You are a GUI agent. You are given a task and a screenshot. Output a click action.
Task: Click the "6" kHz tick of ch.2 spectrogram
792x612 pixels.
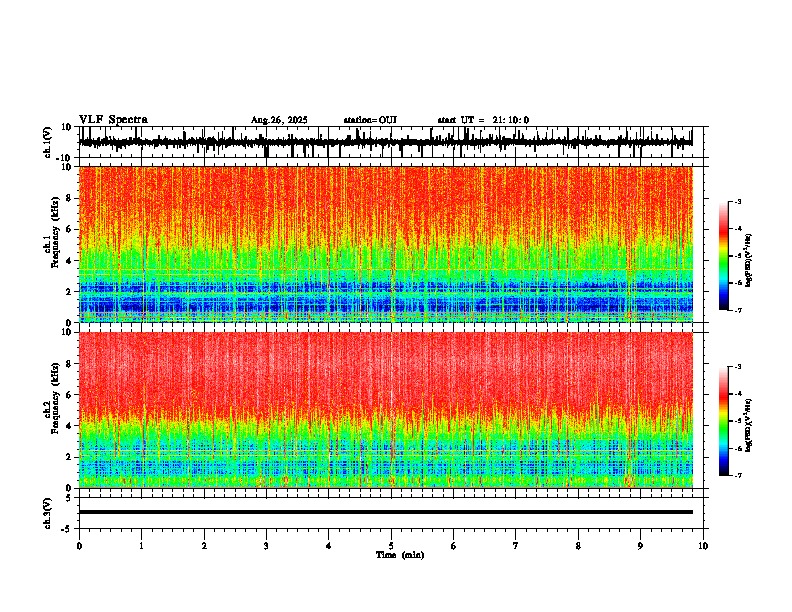tap(70, 394)
